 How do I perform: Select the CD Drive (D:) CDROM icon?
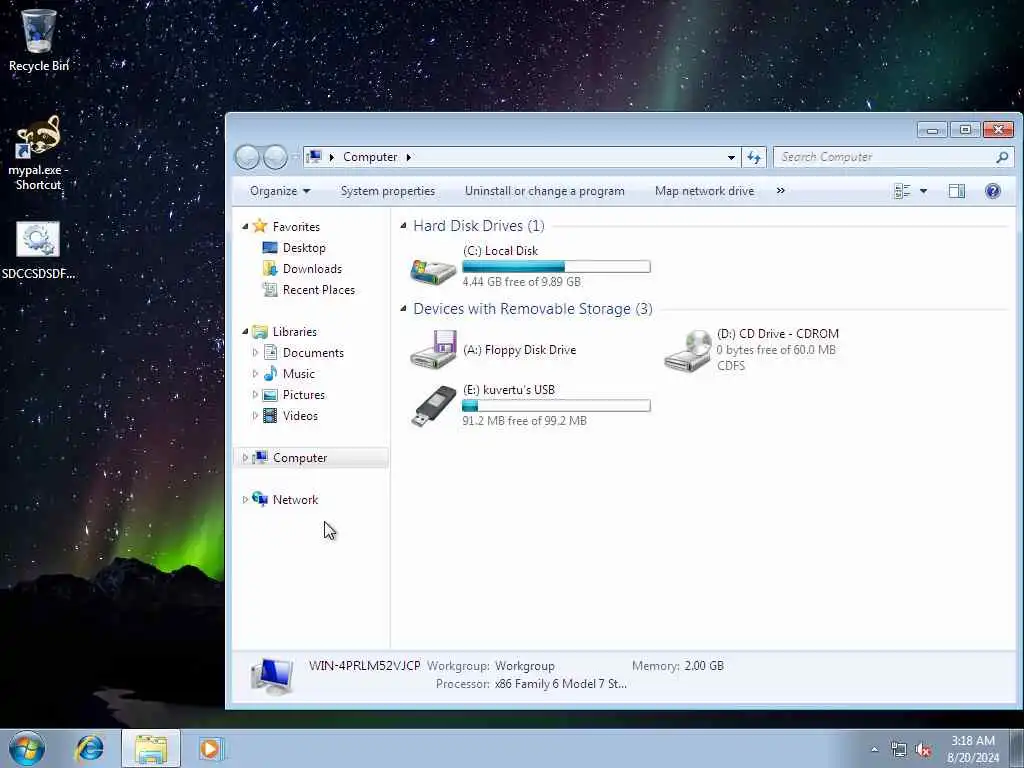[x=688, y=350]
